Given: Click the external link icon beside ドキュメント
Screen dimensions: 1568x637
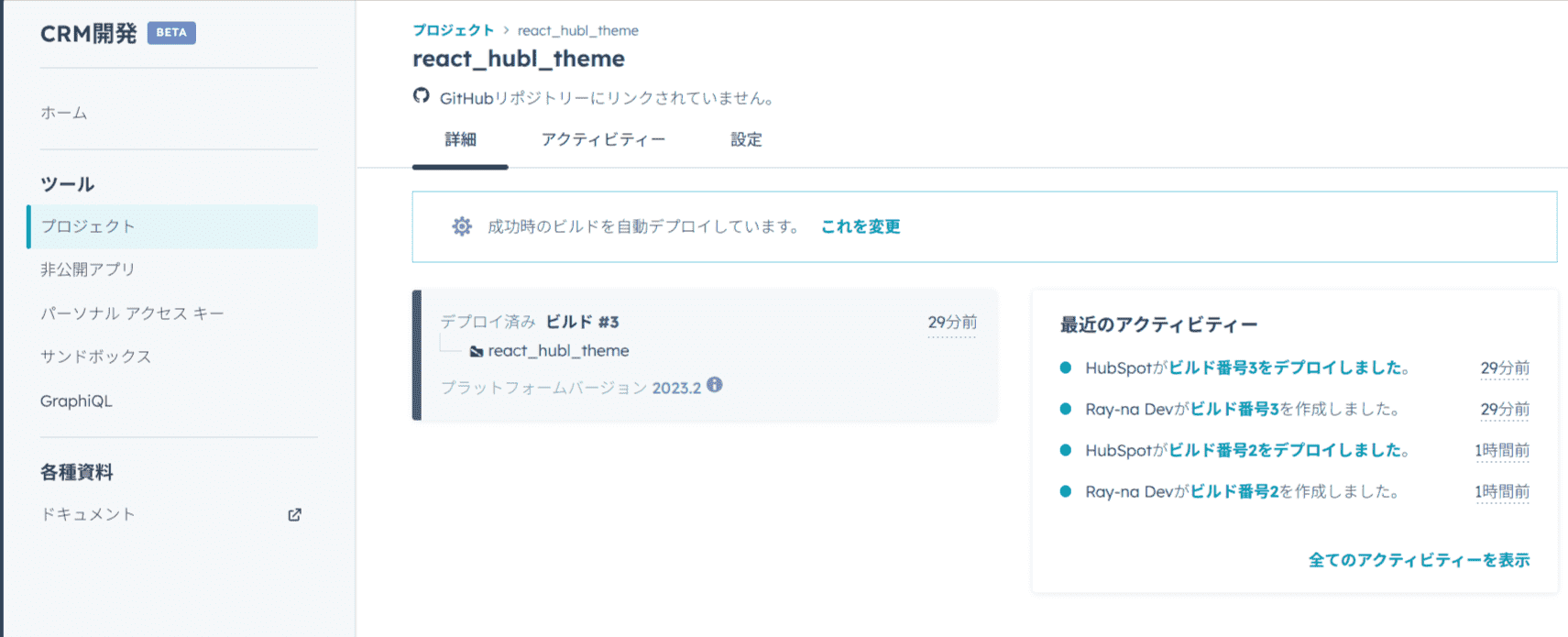Looking at the screenshot, I should tap(294, 515).
